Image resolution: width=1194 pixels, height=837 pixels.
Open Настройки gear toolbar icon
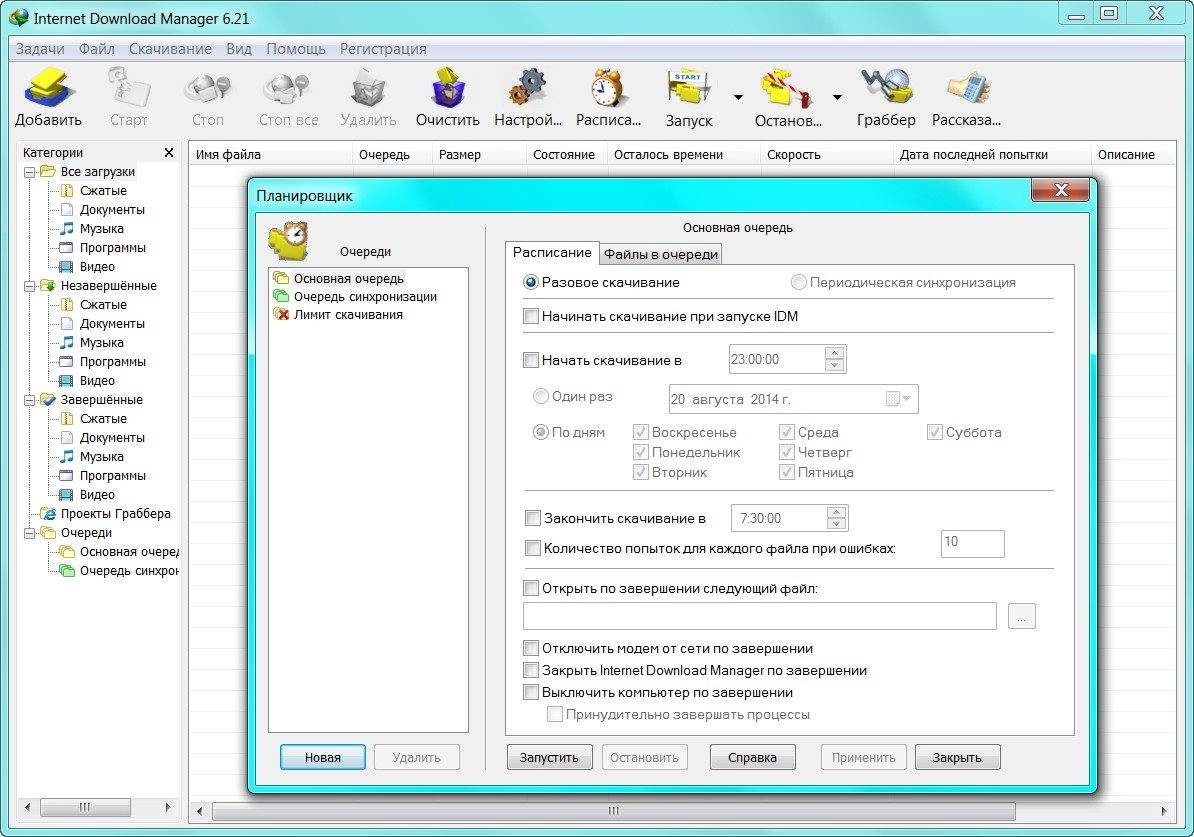pos(528,97)
